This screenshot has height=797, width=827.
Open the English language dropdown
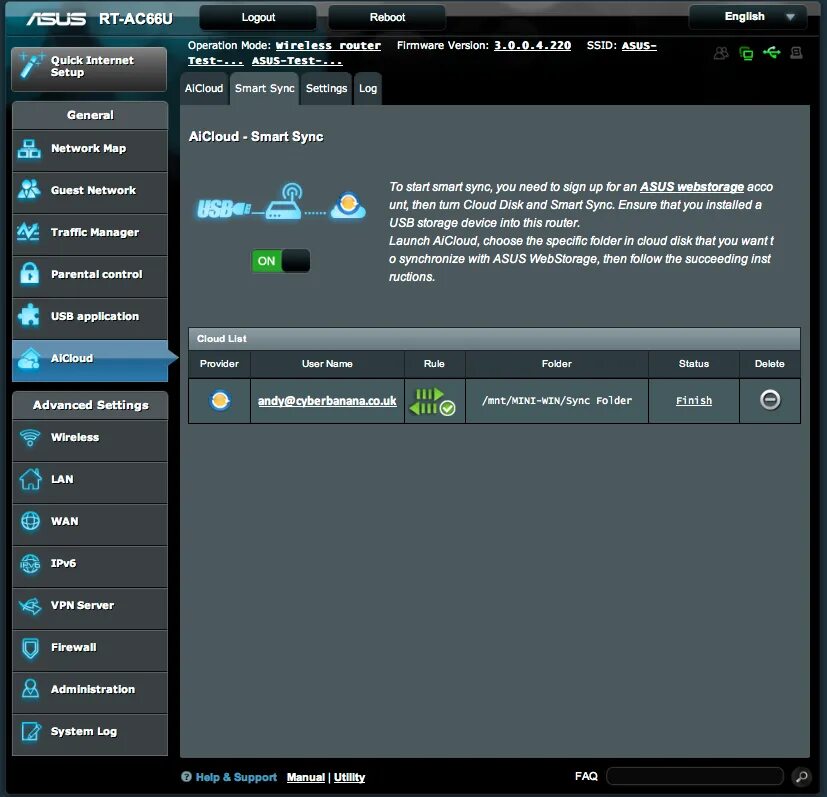coord(748,17)
